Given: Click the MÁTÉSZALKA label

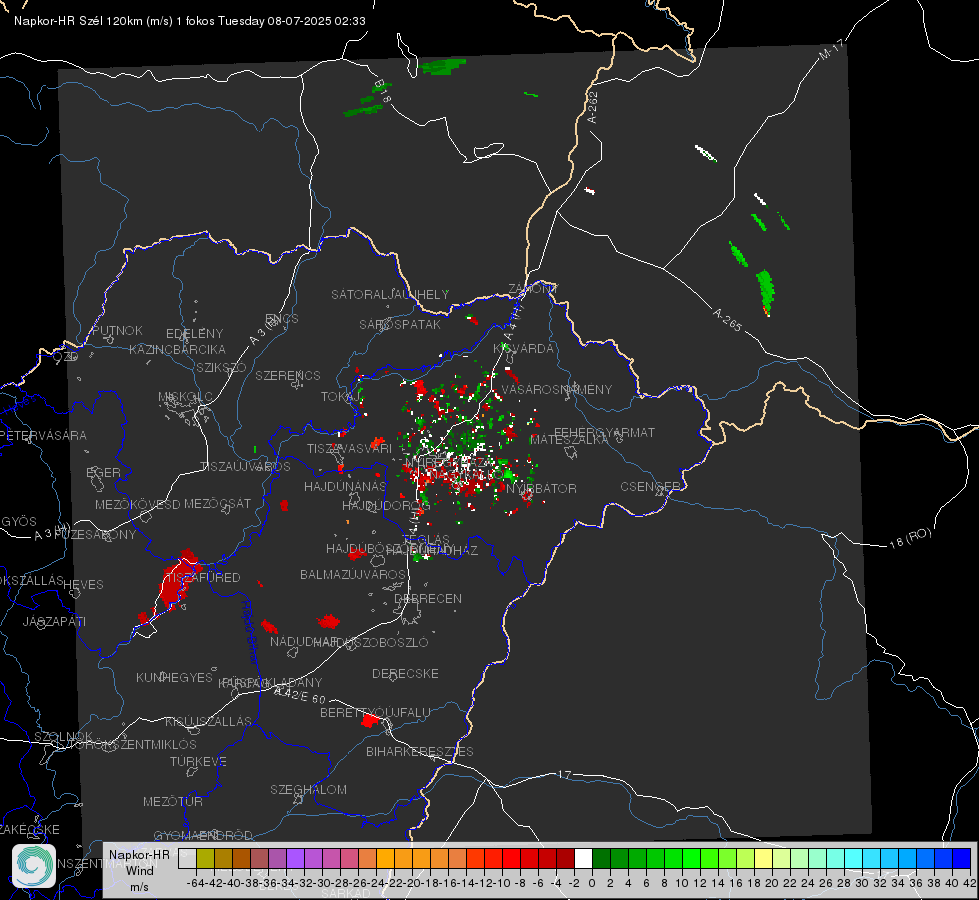Looking at the screenshot, I should click(569, 440).
